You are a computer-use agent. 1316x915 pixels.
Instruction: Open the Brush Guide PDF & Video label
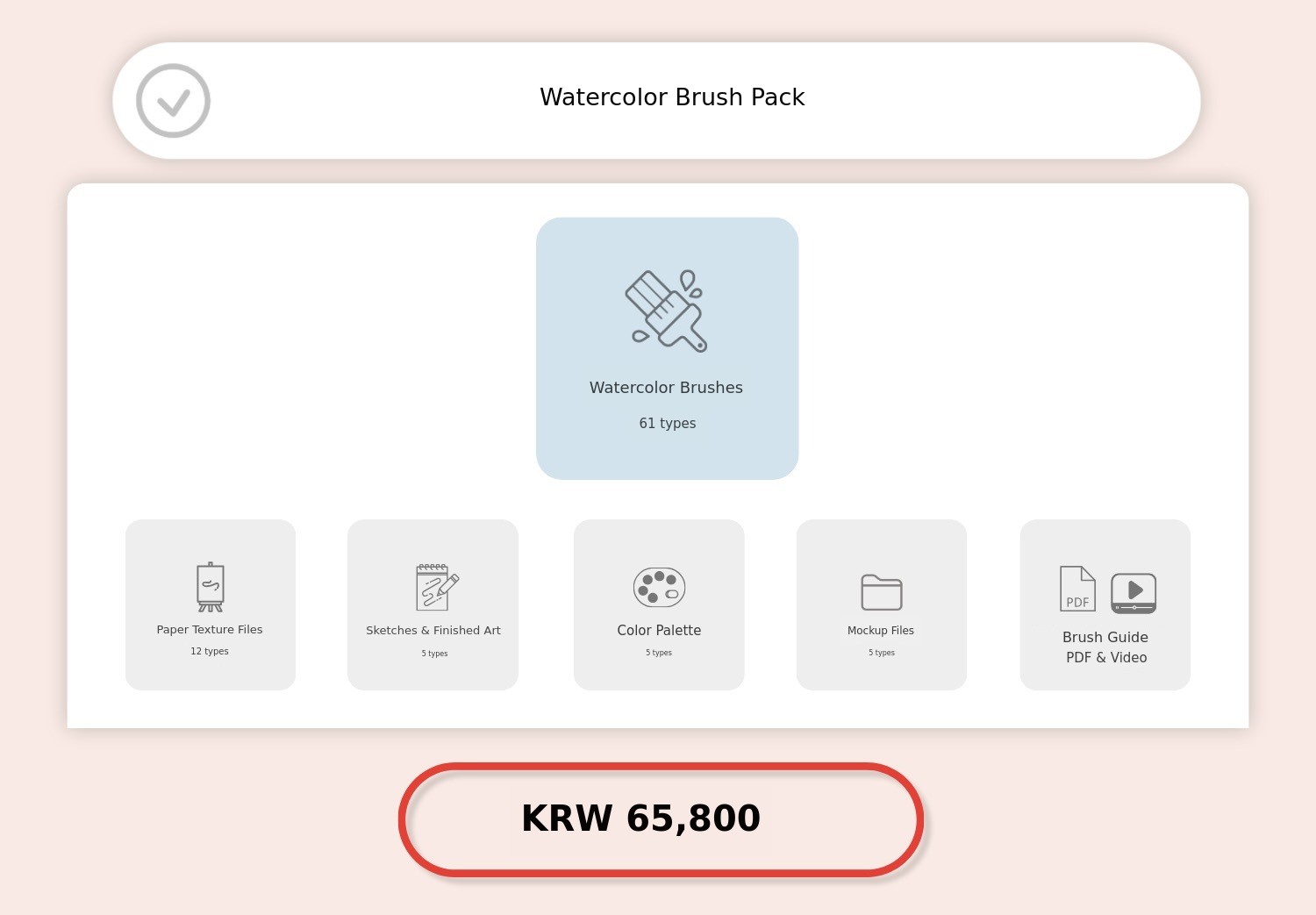point(1105,647)
